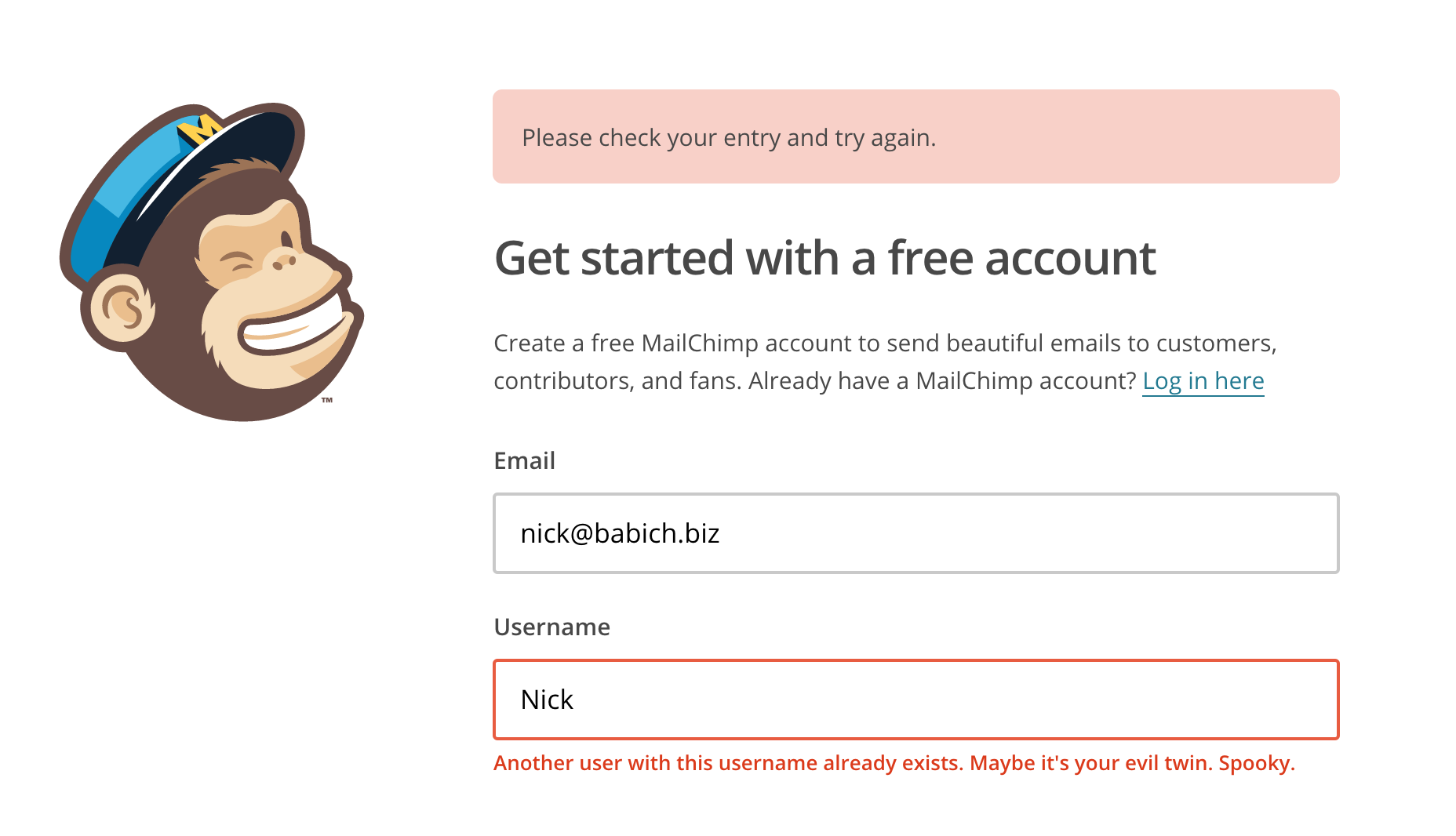Click the word "Spooky." in the red error
Image resolution: width=1456 pixels, height=836 pixels.
tap(1256, 763)
